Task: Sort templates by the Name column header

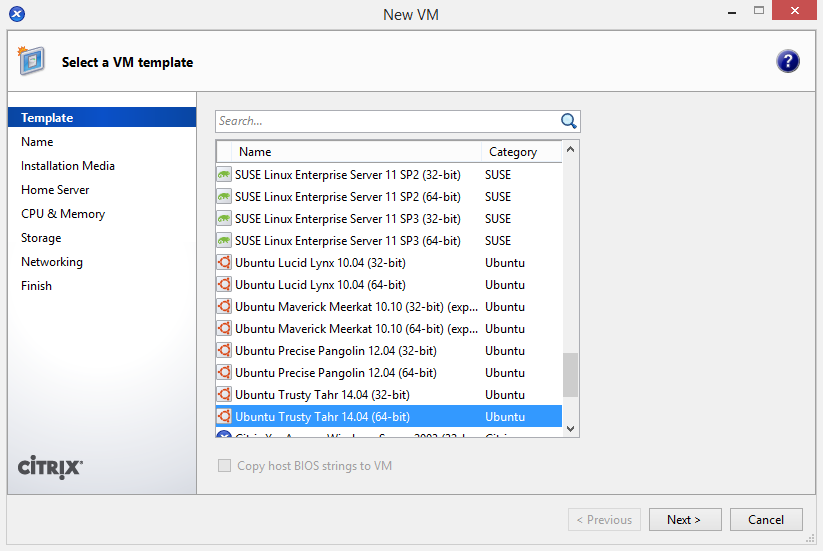Action: [357, 152]
